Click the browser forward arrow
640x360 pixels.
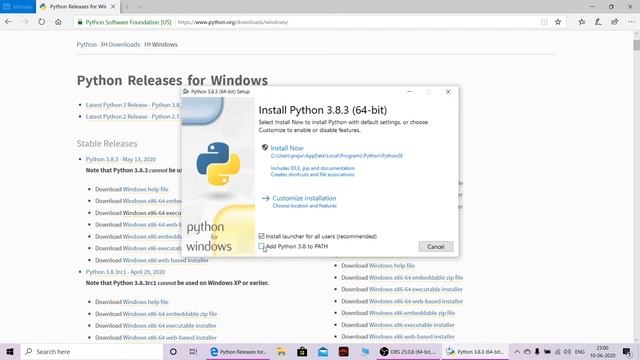25,22
